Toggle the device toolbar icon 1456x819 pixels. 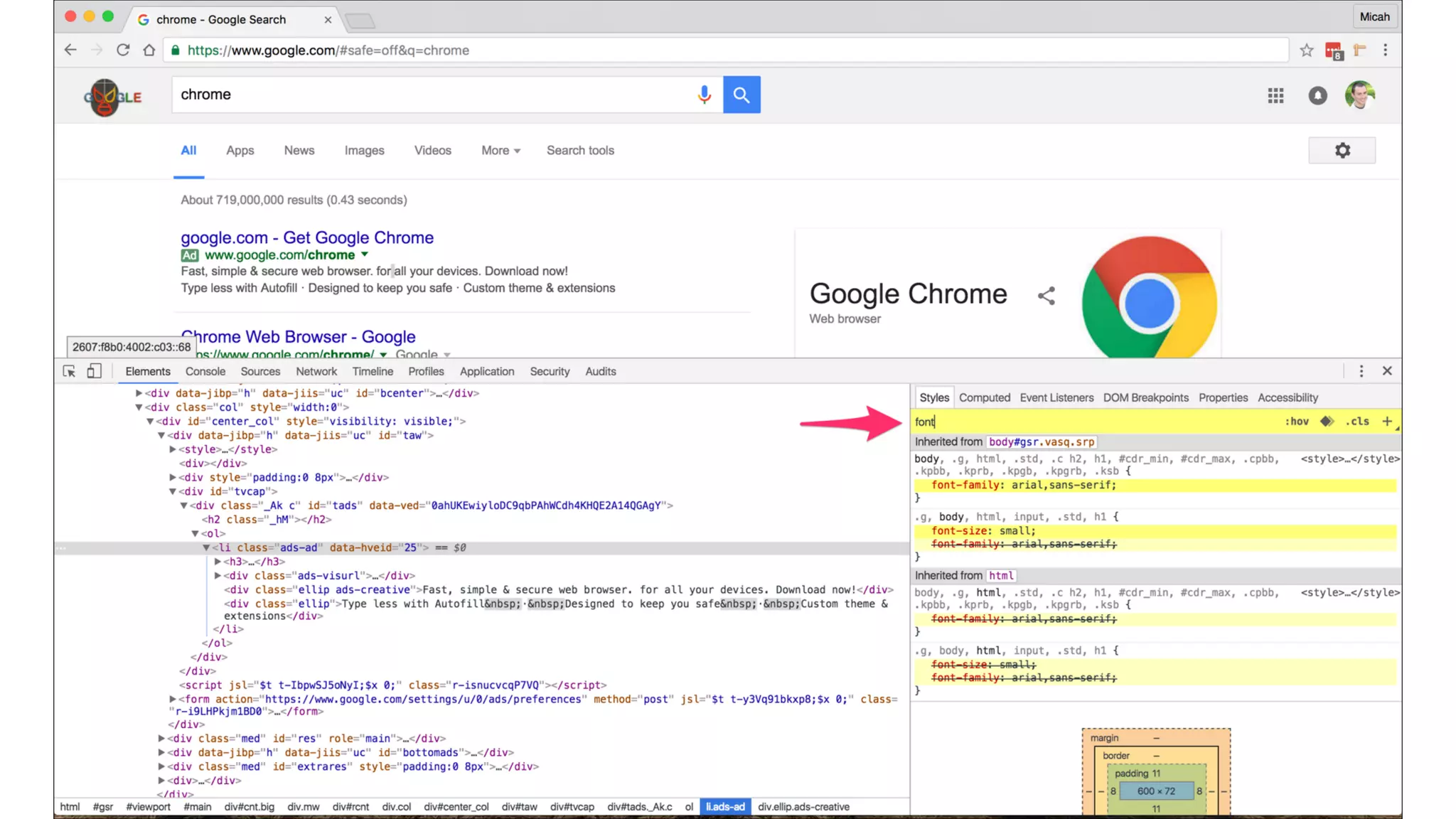(x=94, y=371)
